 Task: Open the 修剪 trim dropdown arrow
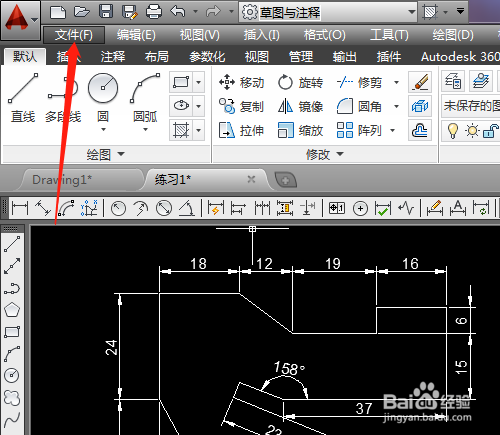pyautogui.click(x=396, y=82)
